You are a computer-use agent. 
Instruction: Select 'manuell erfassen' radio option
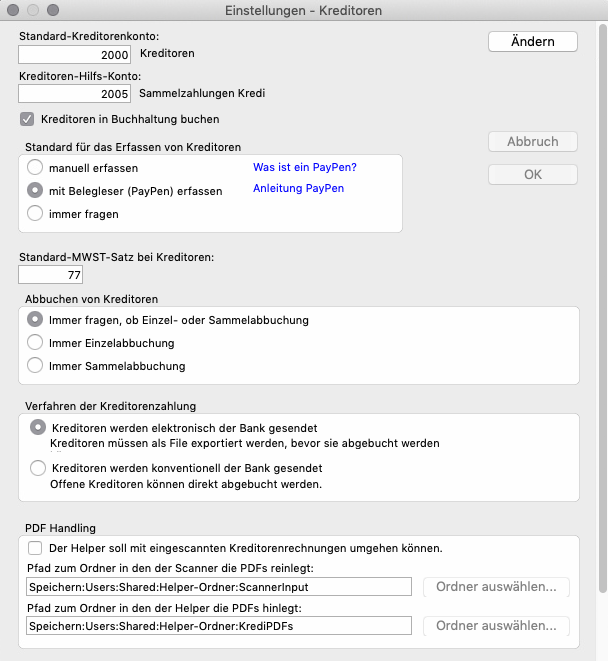click(x=36, y=168)
